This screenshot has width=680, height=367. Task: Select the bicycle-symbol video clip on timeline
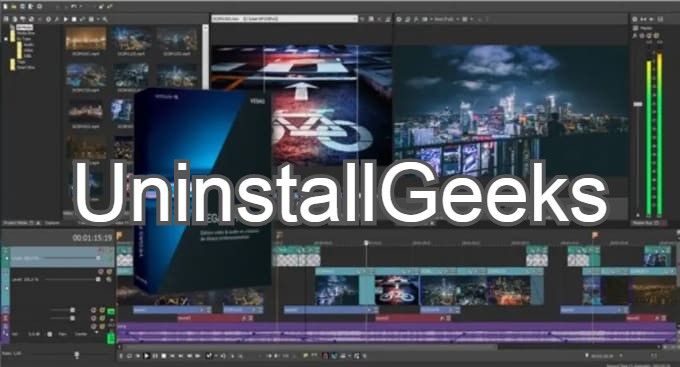coord(396,290)
